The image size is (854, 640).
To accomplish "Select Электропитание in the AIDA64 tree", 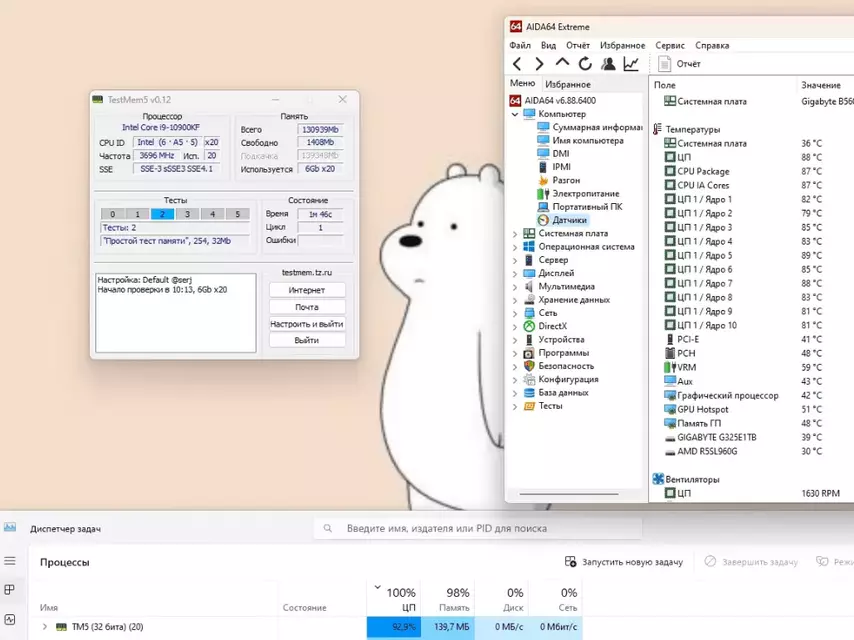I will 578,193.
